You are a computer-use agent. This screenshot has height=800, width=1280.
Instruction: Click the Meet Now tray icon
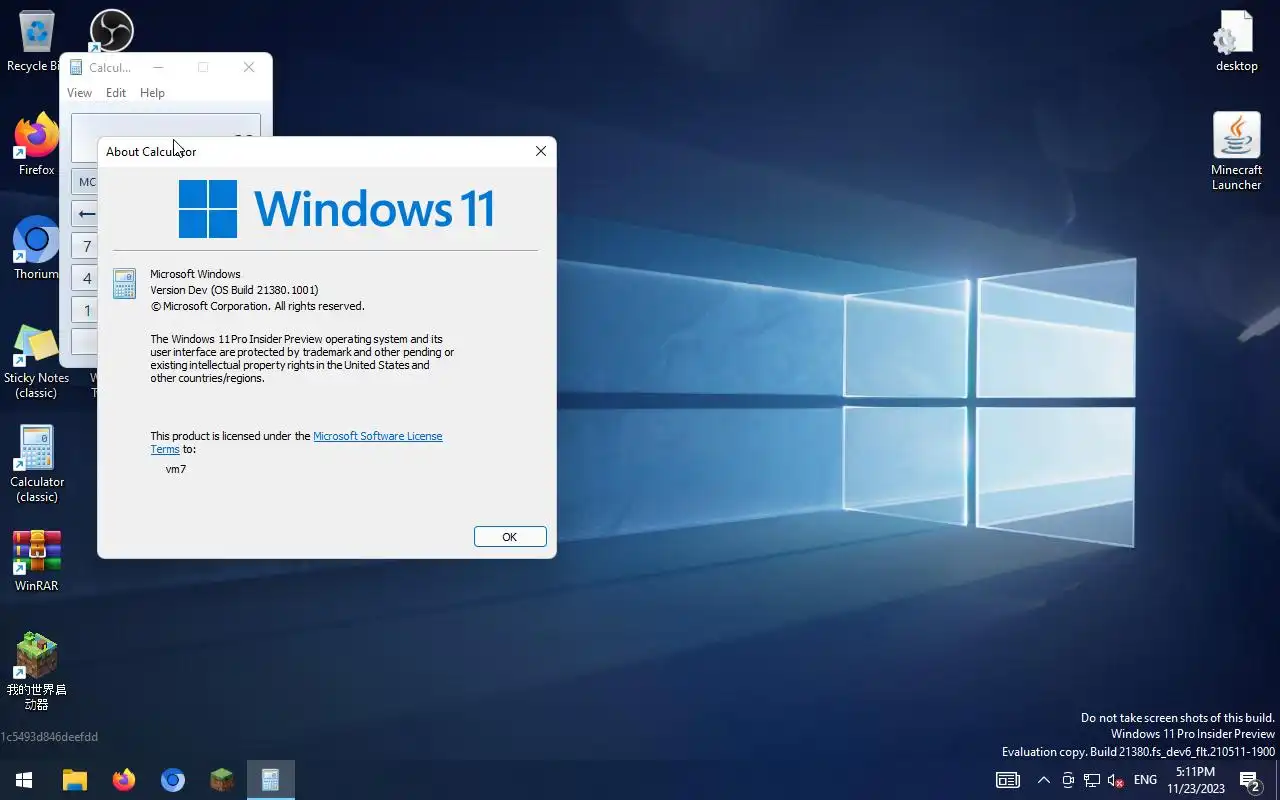click(x=1068, y=780)
